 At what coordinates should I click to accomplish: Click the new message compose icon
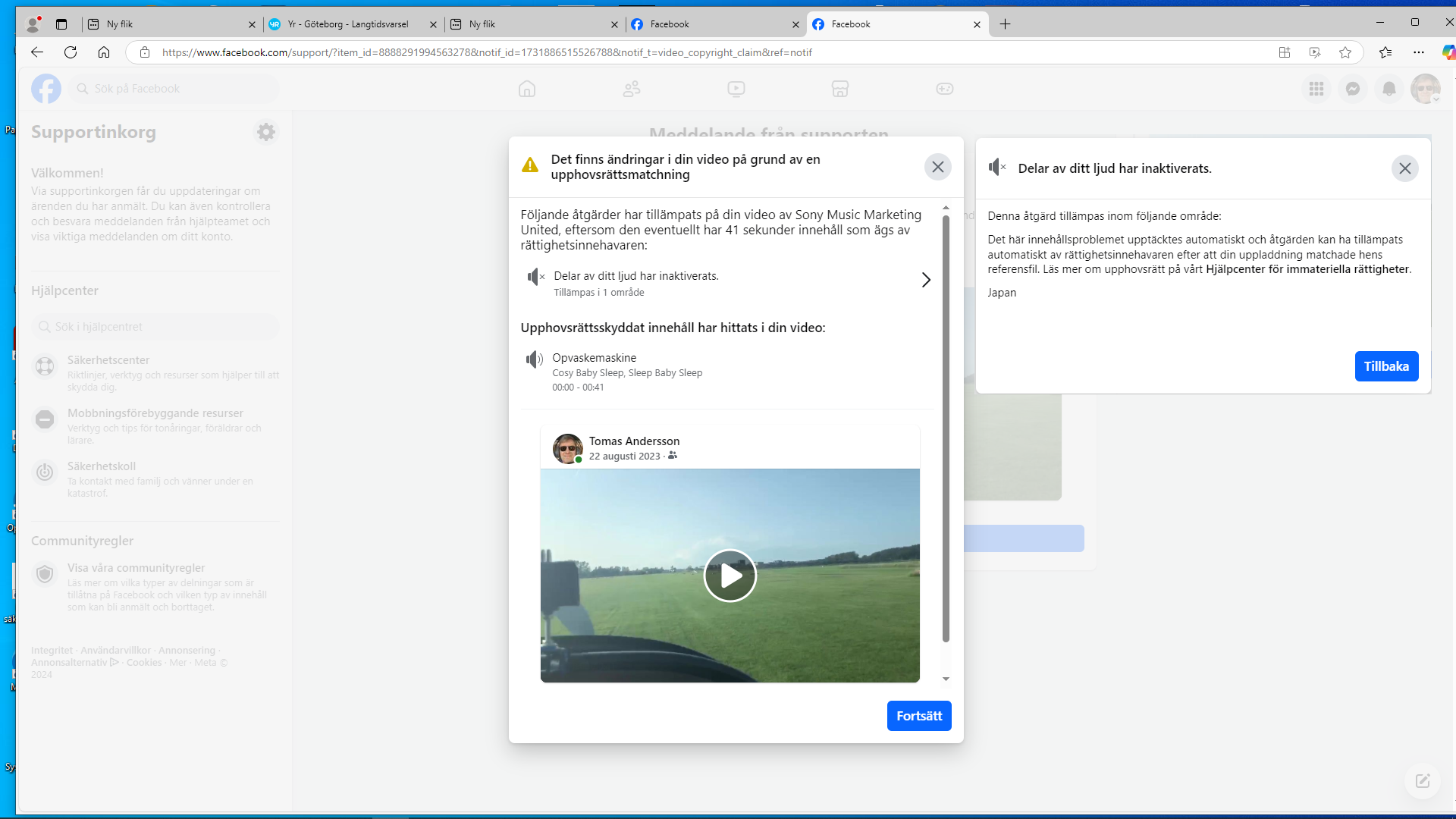(x=1423, y=781)
